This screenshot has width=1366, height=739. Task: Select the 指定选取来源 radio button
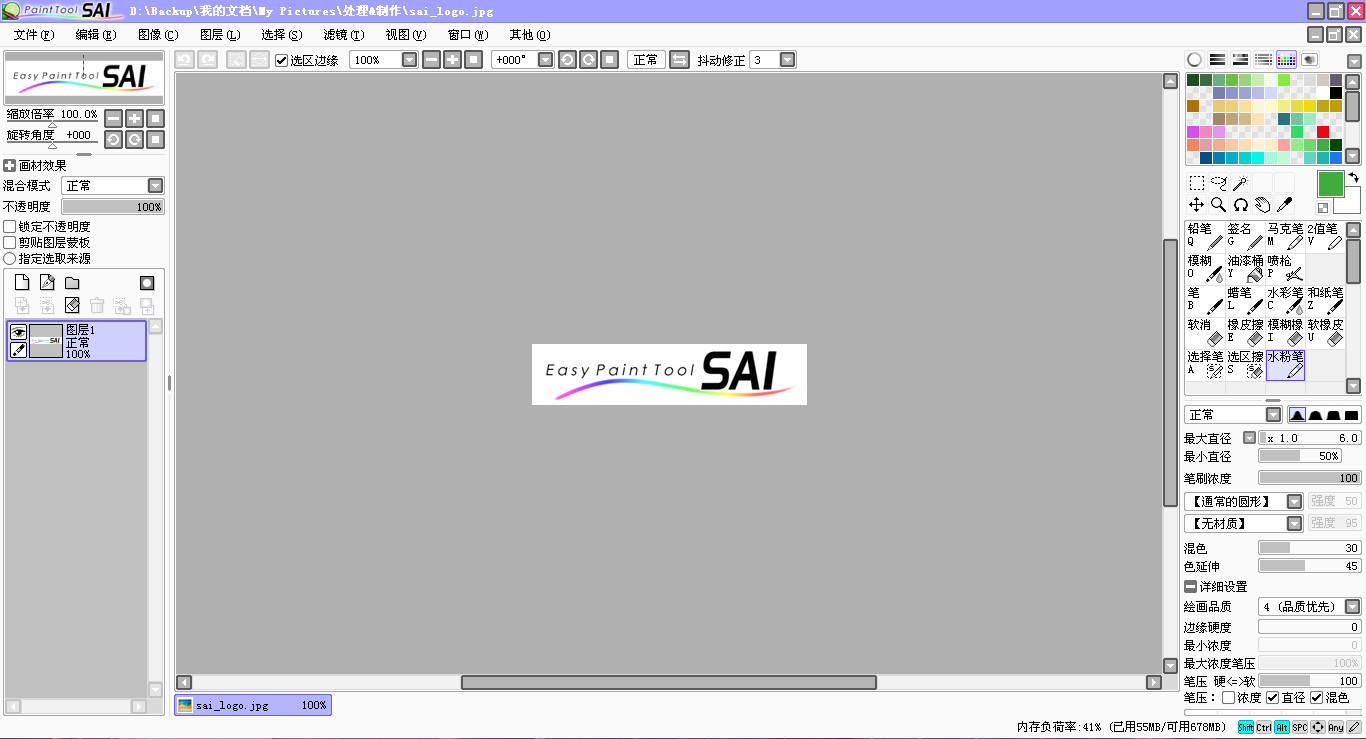(10, 259)
